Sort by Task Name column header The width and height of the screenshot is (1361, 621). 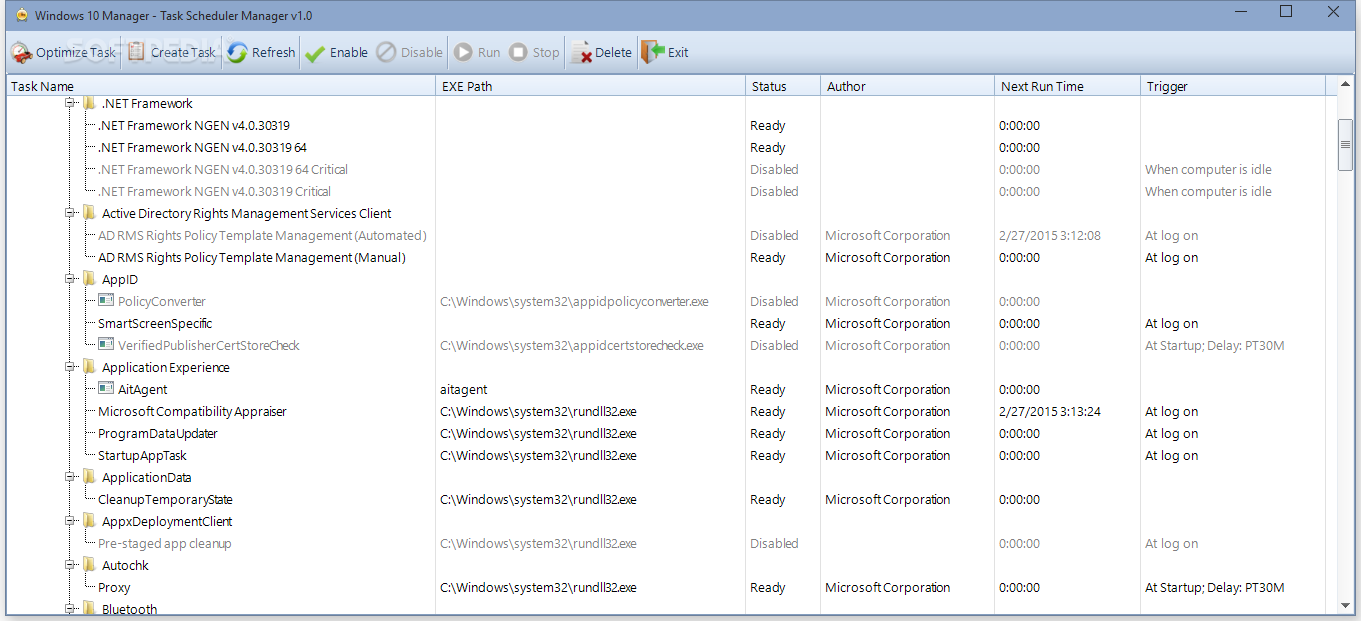click(x=221, y=86)
